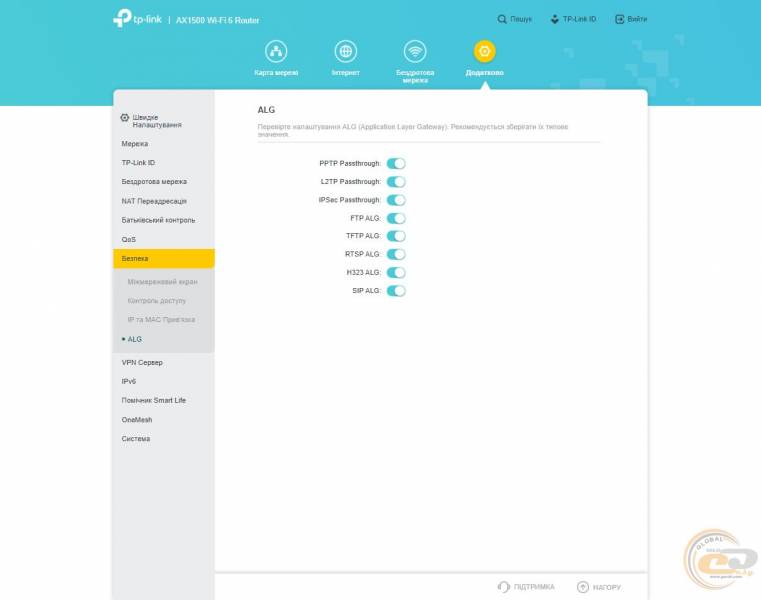Open NAT Переадресація sidebar item
This screenshot has height=600, width=761.
[x=164, y=201]
